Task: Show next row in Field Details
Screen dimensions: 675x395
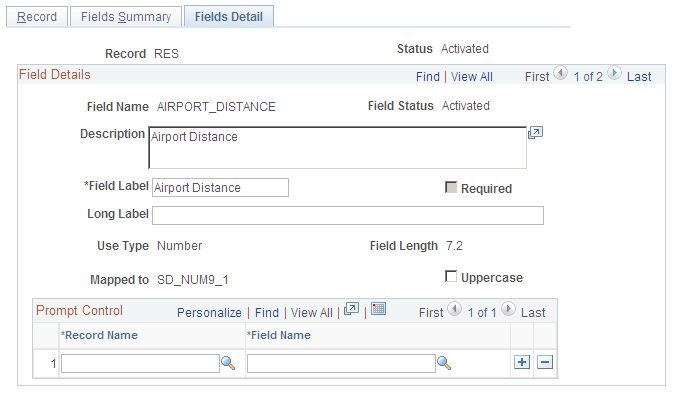Action: [x=614, y=73]
